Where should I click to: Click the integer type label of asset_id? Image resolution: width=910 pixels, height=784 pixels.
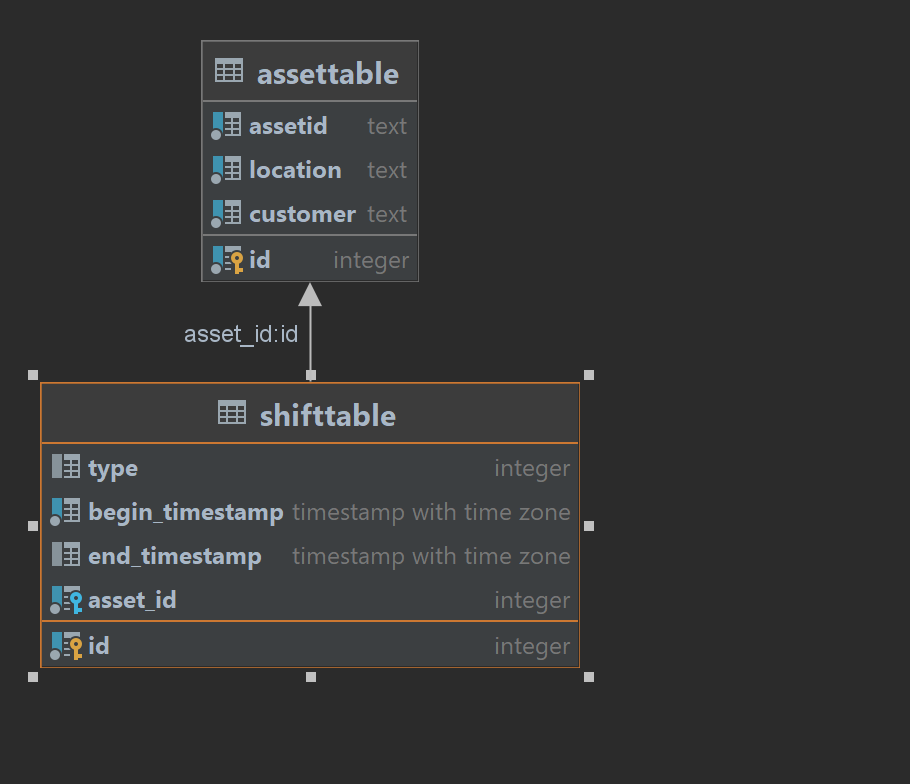pos(532,600)
